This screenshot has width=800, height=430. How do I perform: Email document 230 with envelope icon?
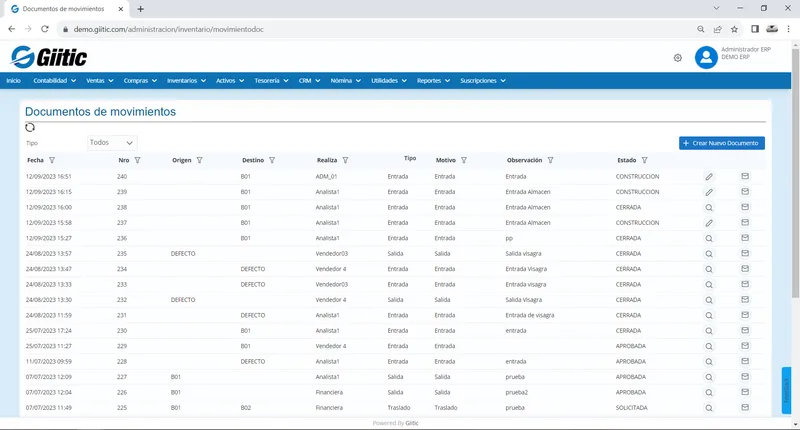(745, 330)
